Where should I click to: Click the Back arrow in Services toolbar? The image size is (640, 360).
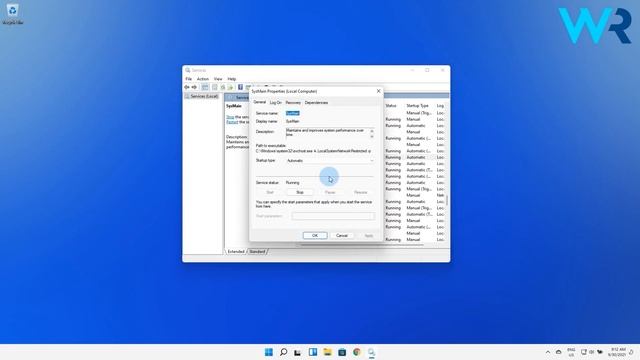point(187,87)
